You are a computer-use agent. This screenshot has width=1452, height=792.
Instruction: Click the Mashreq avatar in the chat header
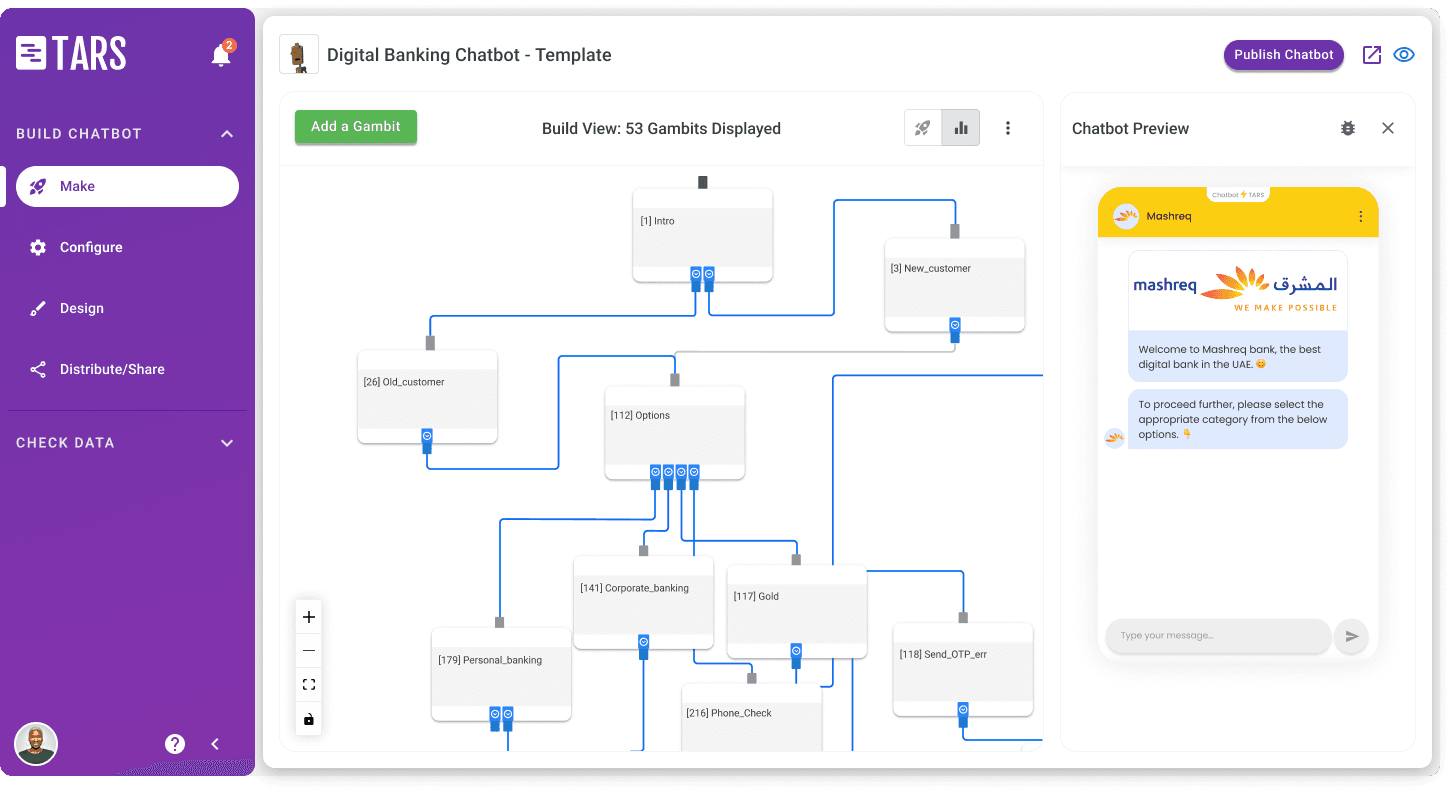[x=1127, y=216]
